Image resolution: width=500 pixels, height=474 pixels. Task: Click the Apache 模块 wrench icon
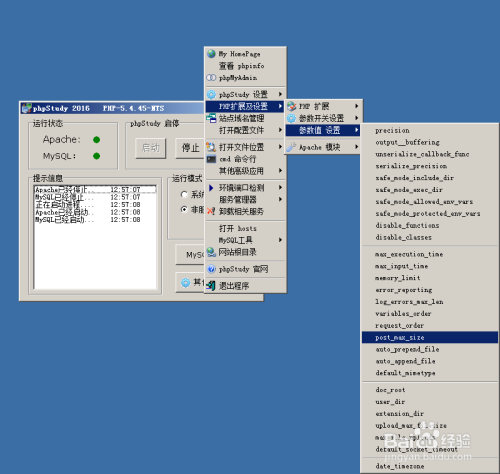(x=291, y=147)
